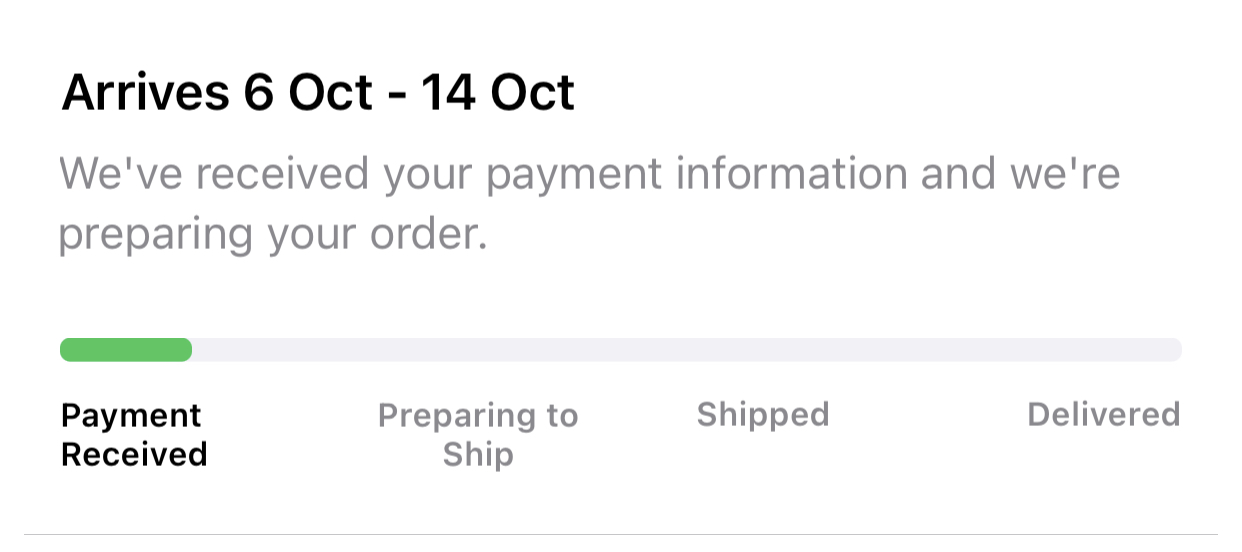Viewport: 1242px width, 552px height.
Task: Click the "Arrives 6 Oct - 14 Oct" heading
Action: coord(318,94)
